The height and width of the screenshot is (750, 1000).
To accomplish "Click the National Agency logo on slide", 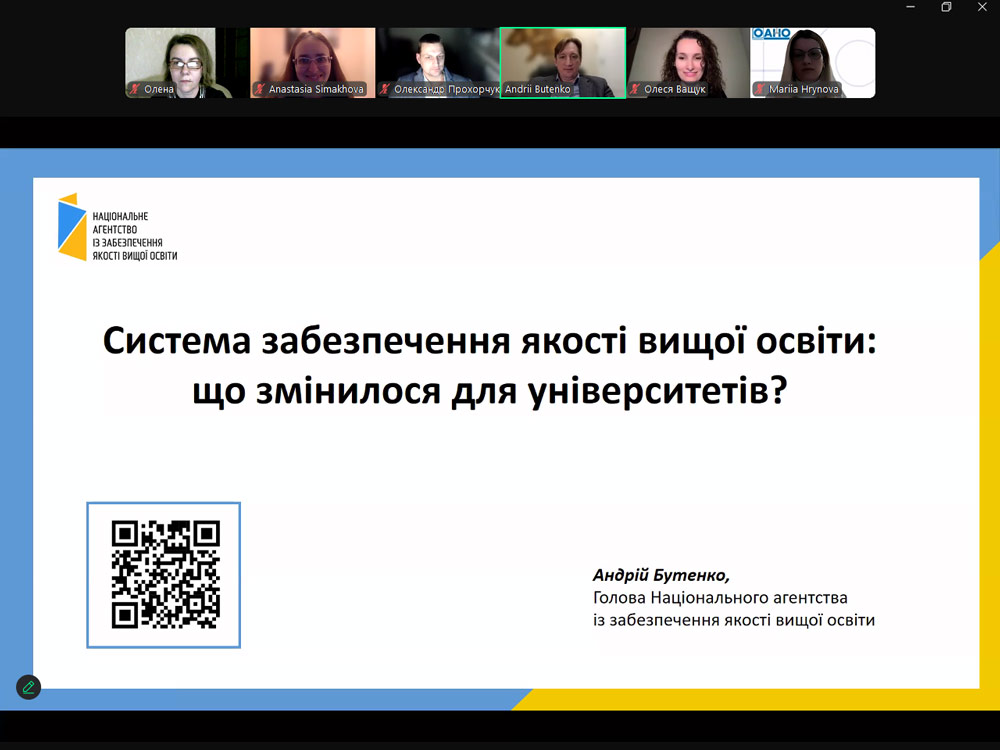I will click(117, 228).
